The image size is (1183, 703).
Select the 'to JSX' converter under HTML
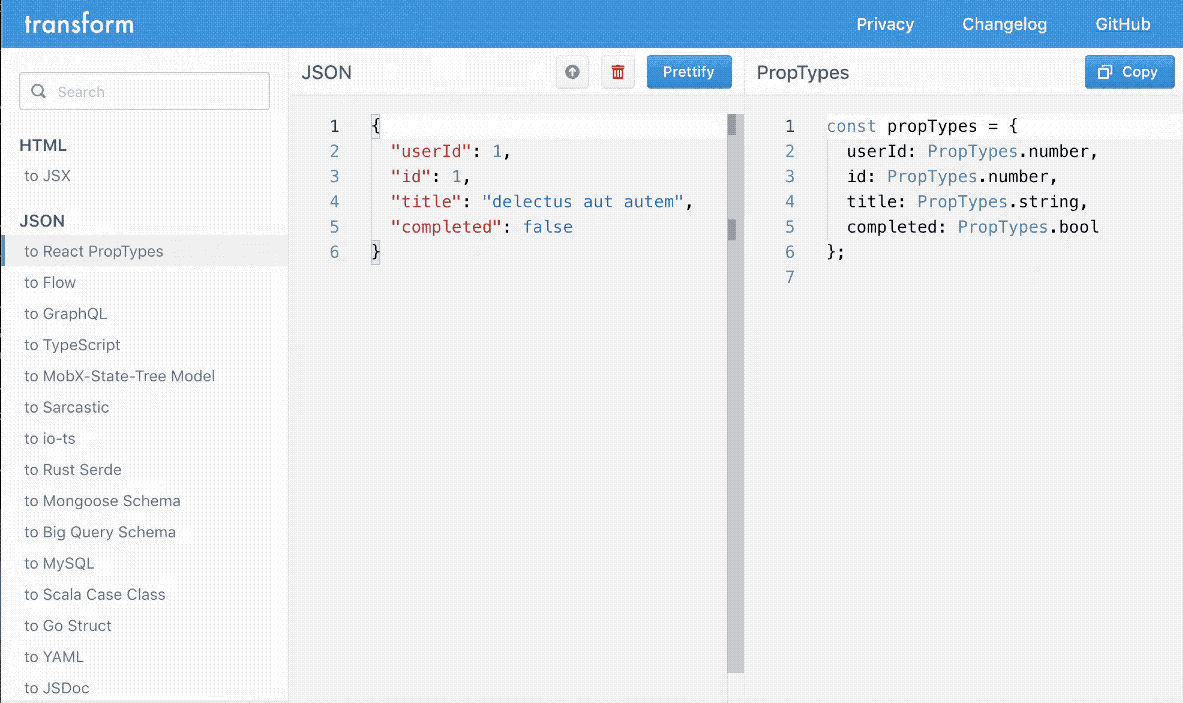coord(44,175)
